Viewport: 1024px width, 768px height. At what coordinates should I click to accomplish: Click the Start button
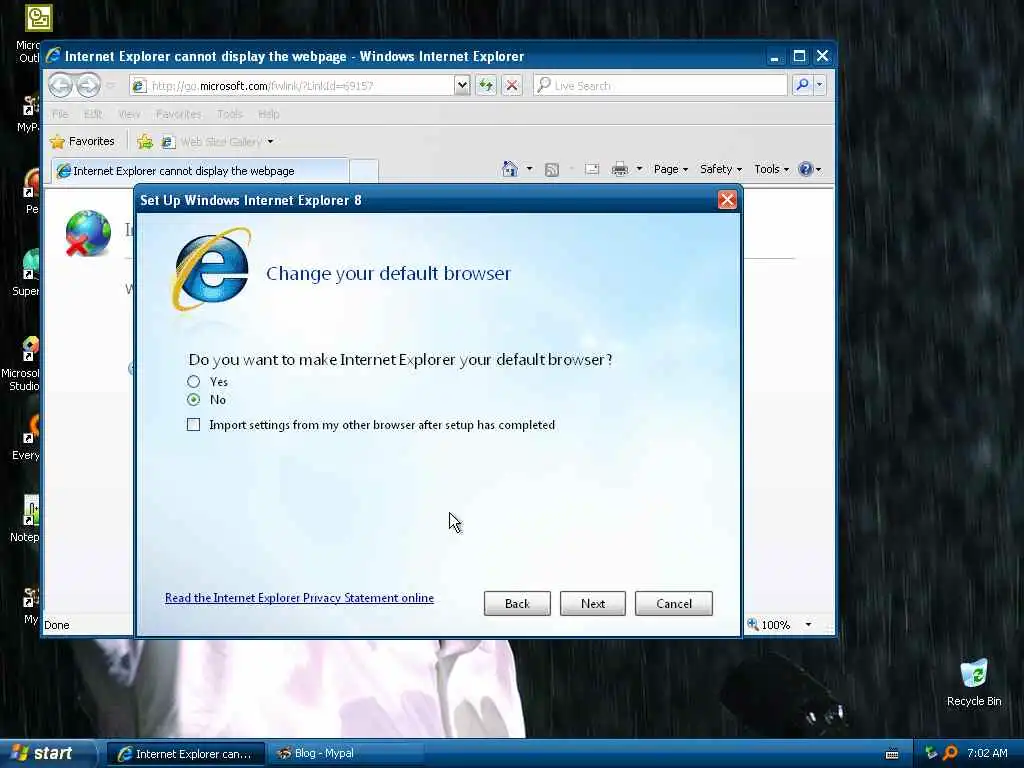[x=43, y=754]
